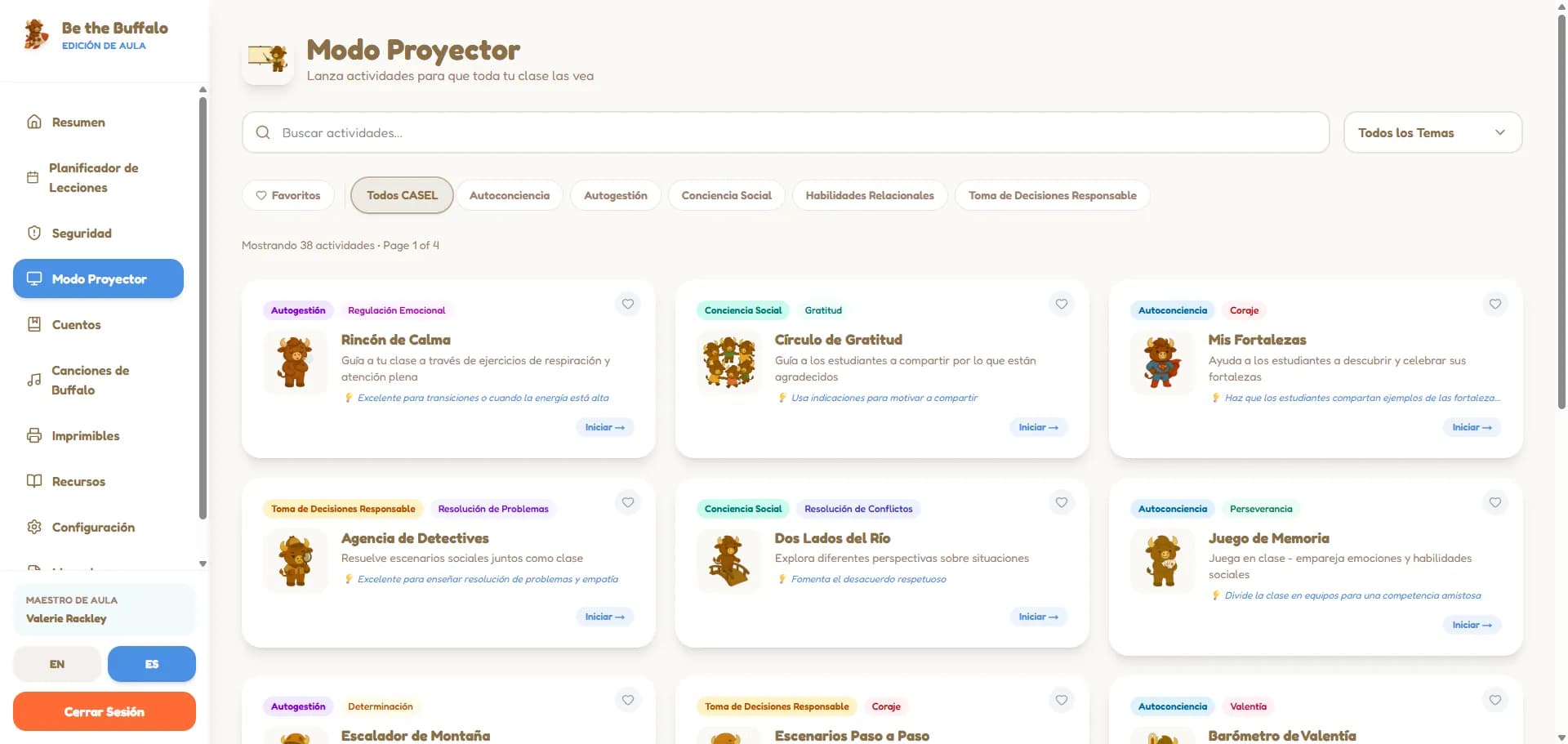Click Canciones de Buffalo music note icon
This screenshot has height=744, width=1568.
click(34, 380)
